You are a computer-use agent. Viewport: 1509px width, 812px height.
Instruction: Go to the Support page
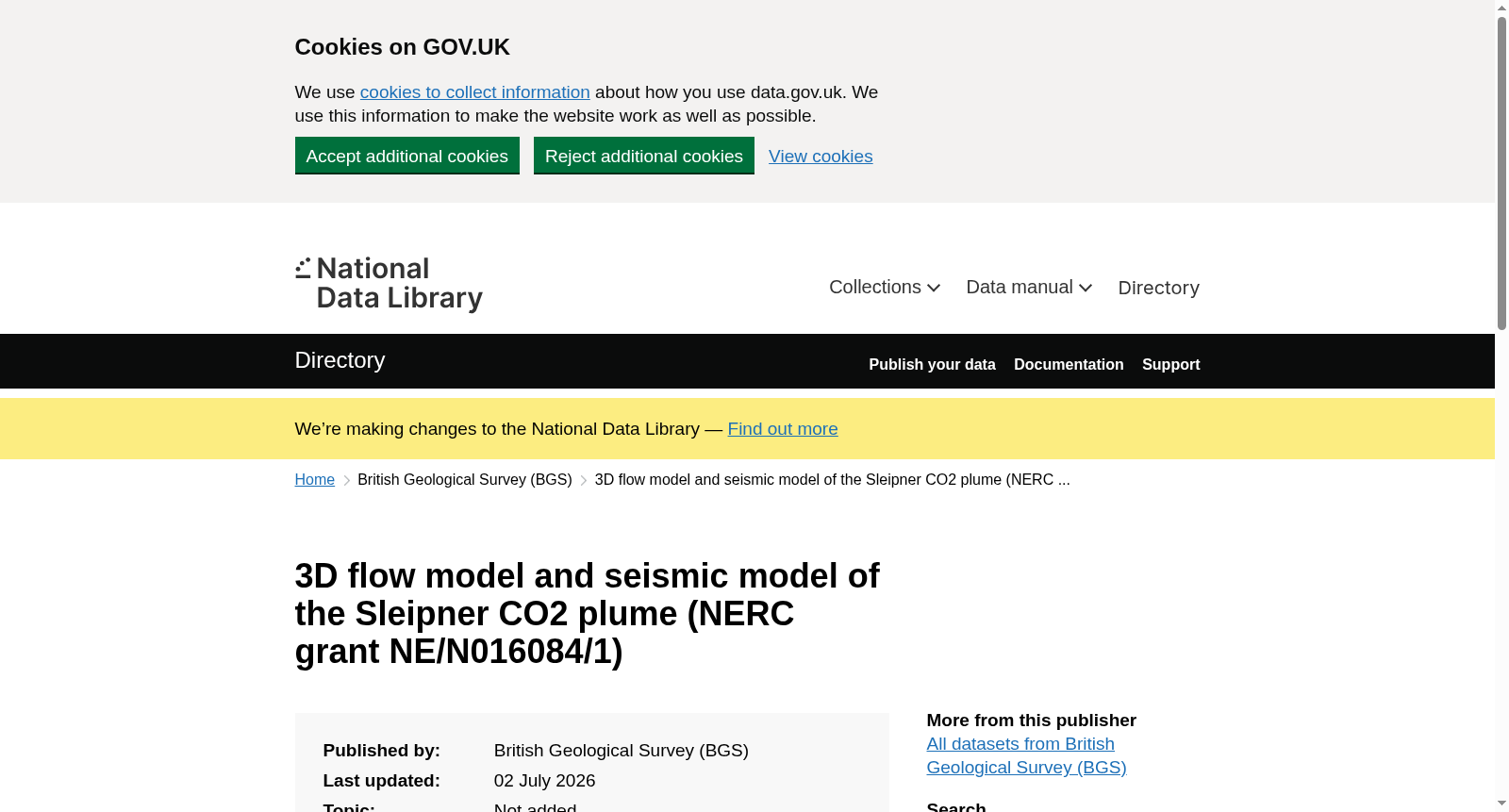click(x=1170, y=365)
